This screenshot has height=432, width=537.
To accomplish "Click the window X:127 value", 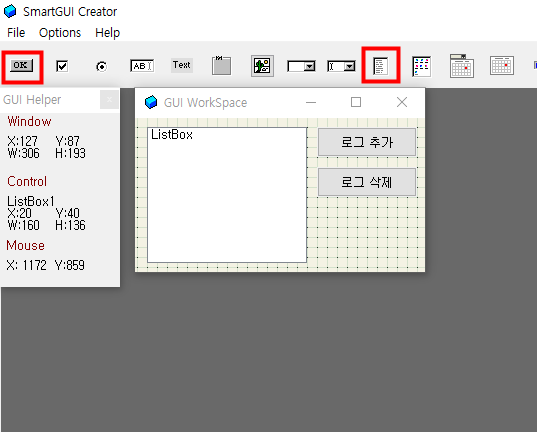I will (22, 141).
